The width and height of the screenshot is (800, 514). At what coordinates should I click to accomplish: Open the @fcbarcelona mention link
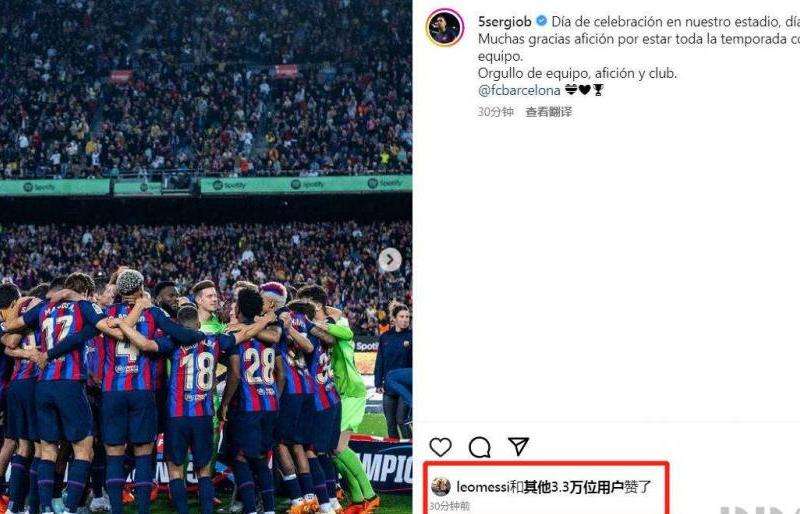tap(519, 90)
